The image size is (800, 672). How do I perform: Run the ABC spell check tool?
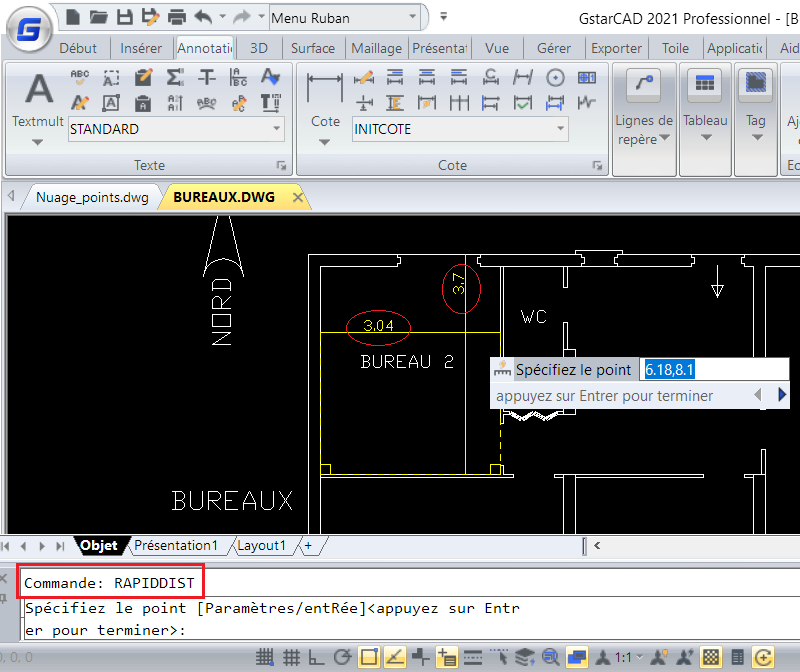pyautogui.click(x=80, y=77)
